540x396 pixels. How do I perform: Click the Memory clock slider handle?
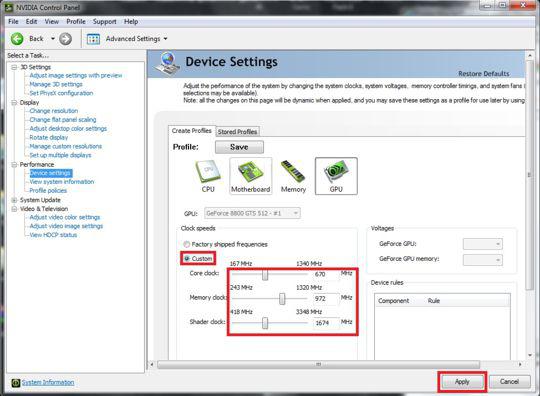coord(282,299)
